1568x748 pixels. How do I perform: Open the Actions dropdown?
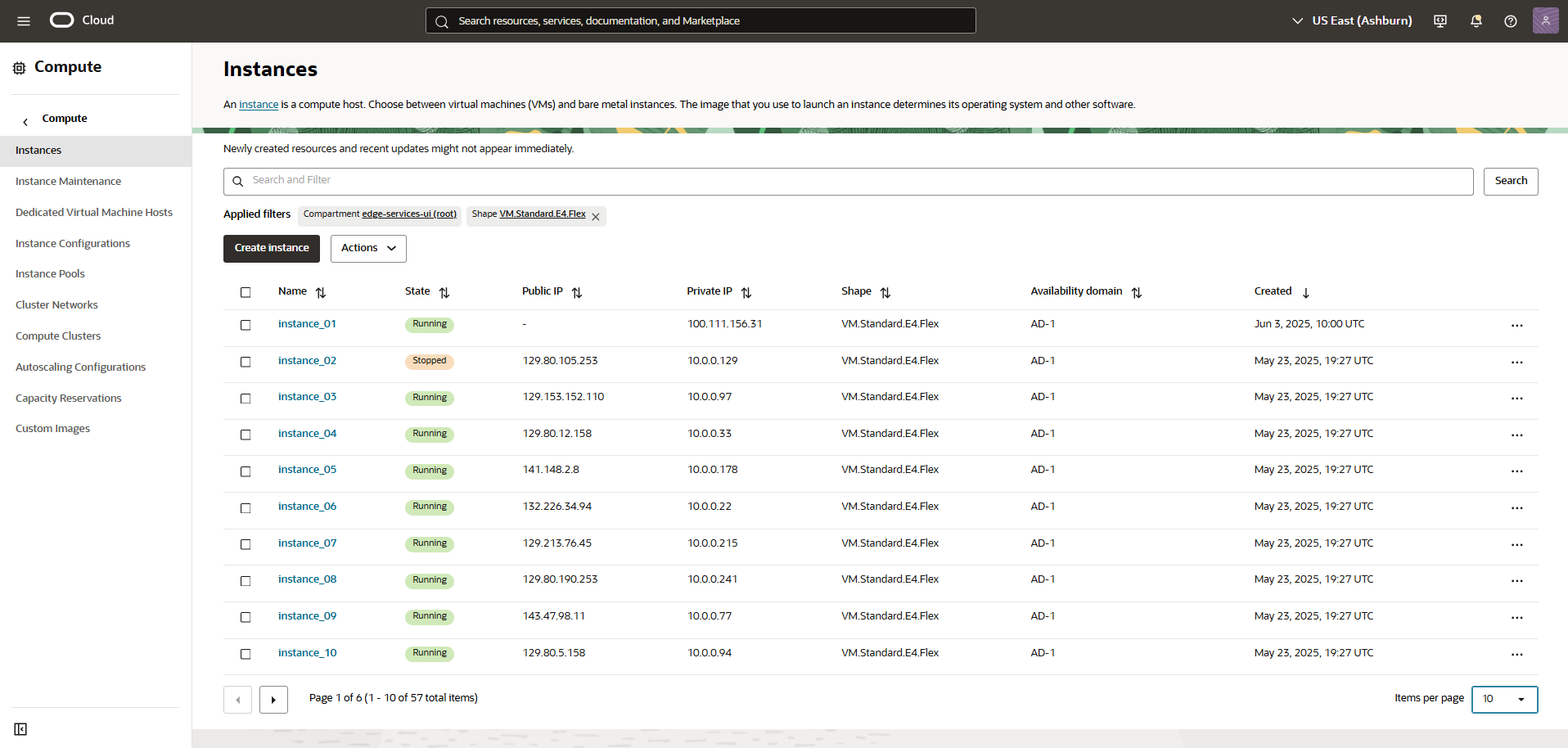[x=367, y=248]
